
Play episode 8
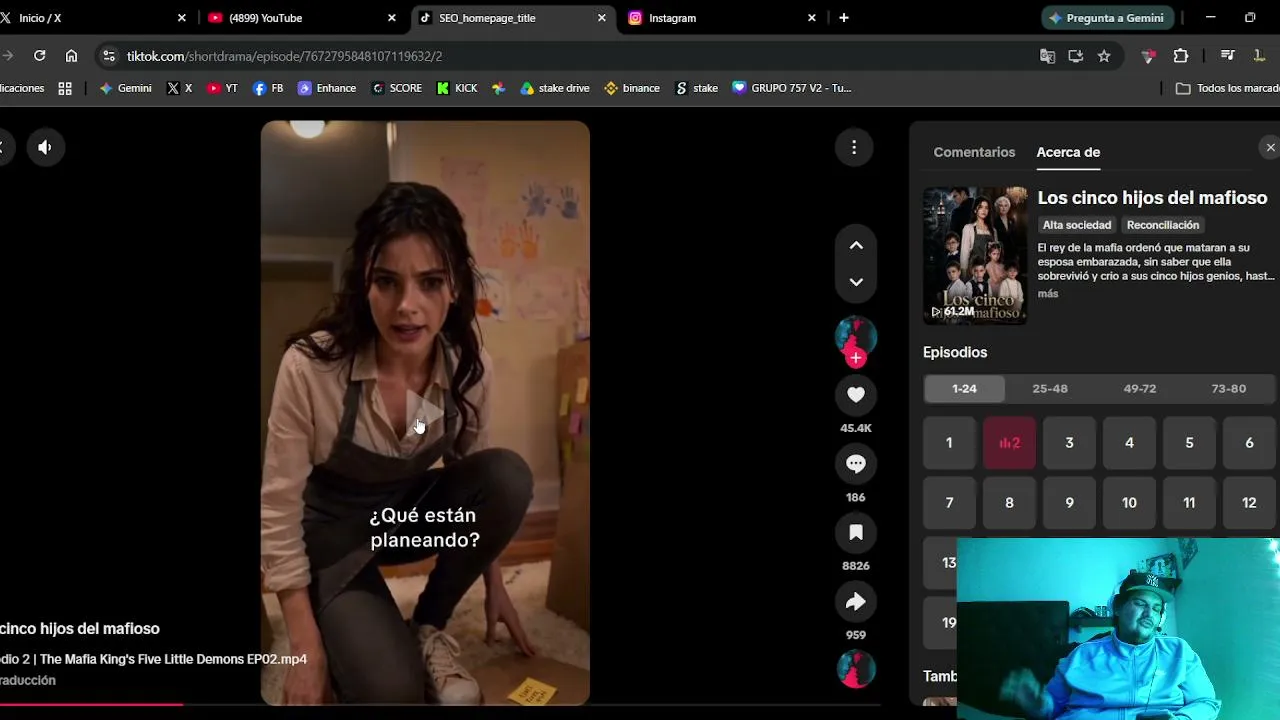coord(1009,503)
